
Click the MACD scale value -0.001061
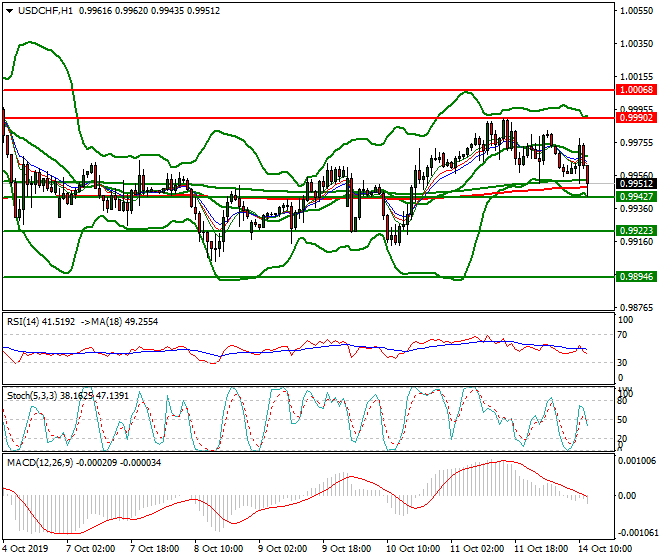tap(636, 533)
